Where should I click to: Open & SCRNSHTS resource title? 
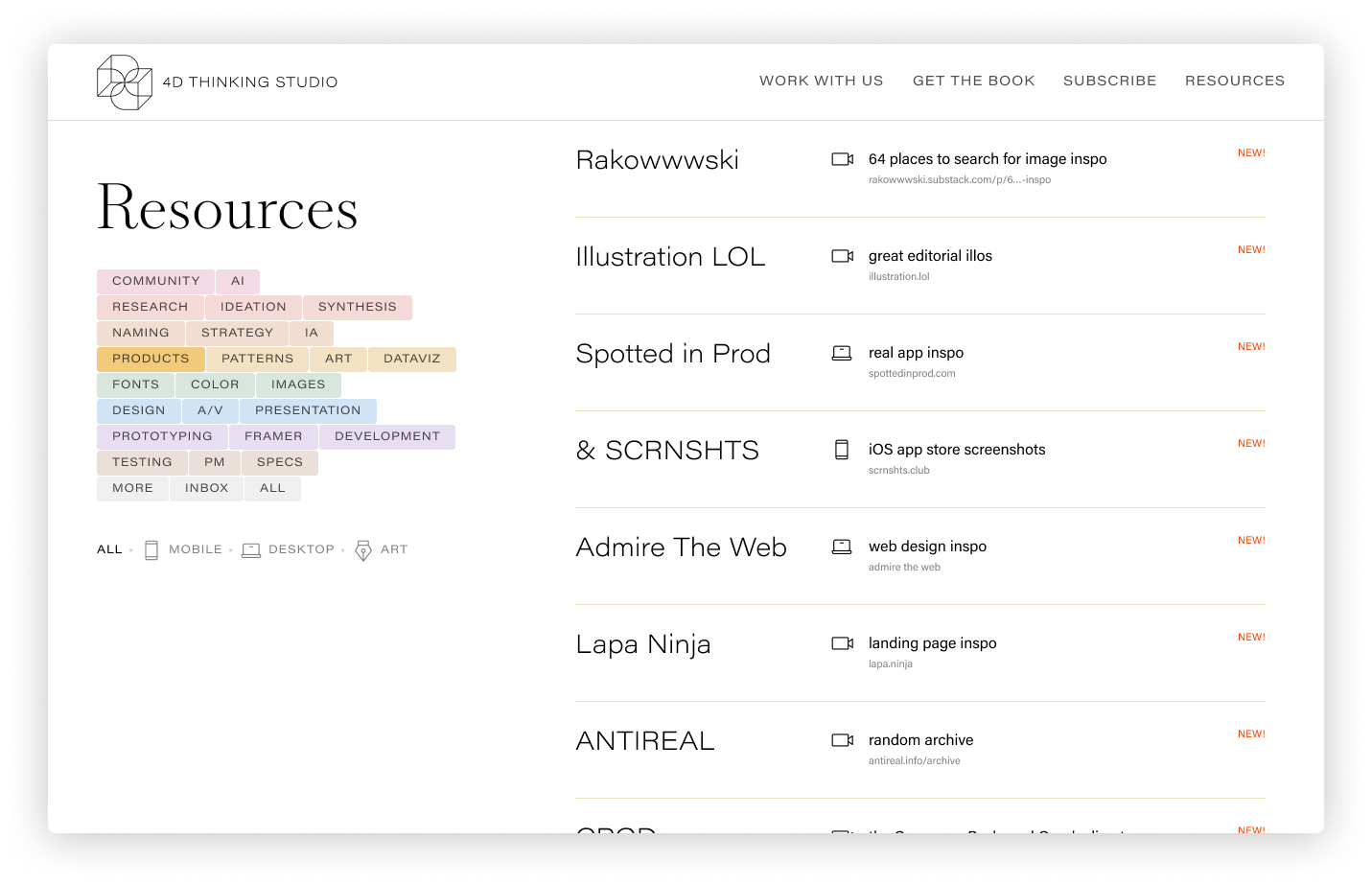(x=667, y=451)
